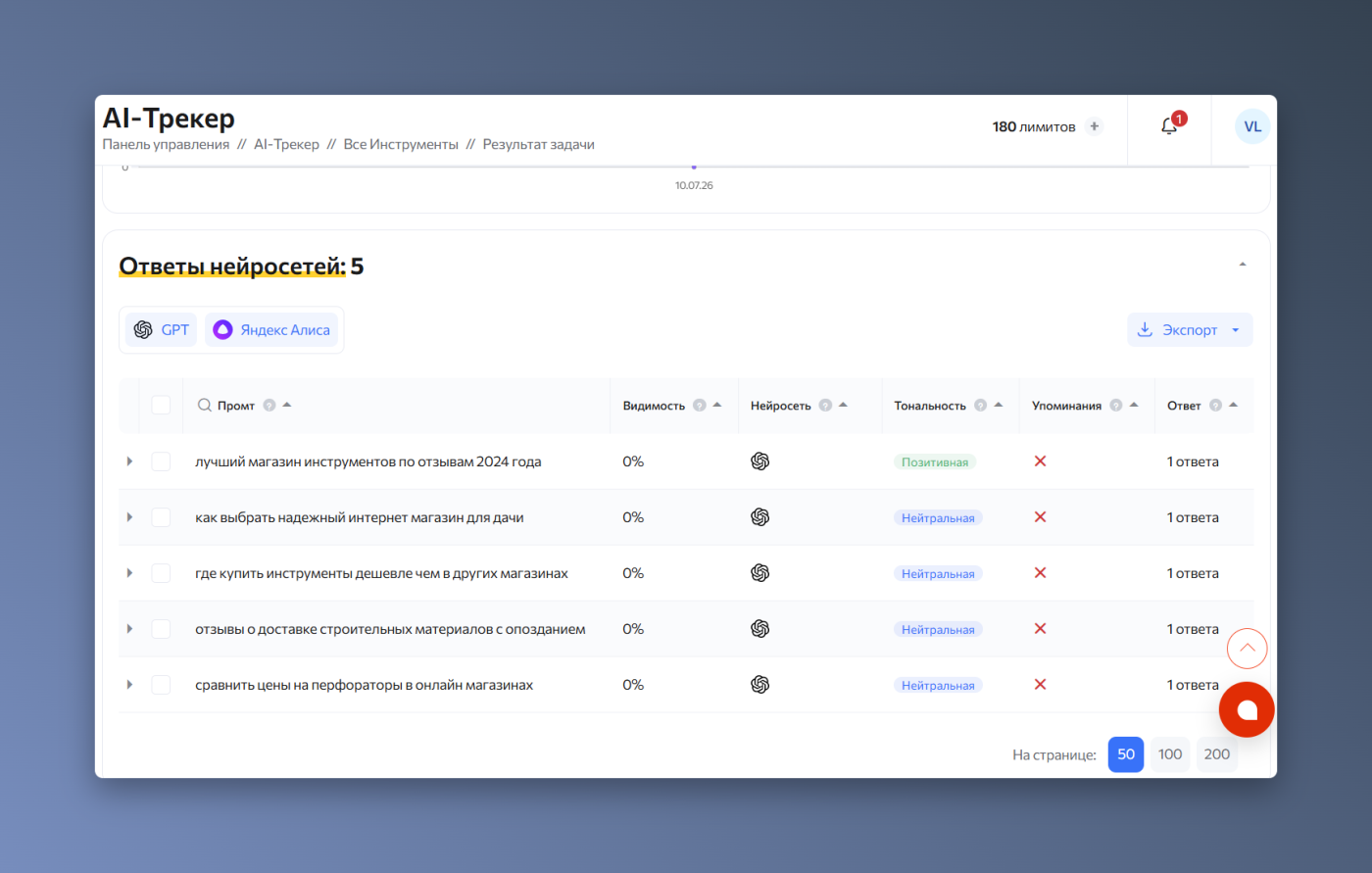Filter answers by Яндекс Алиса tab
The height and width of the screenshot is (873, 1372).
(271, 330)
